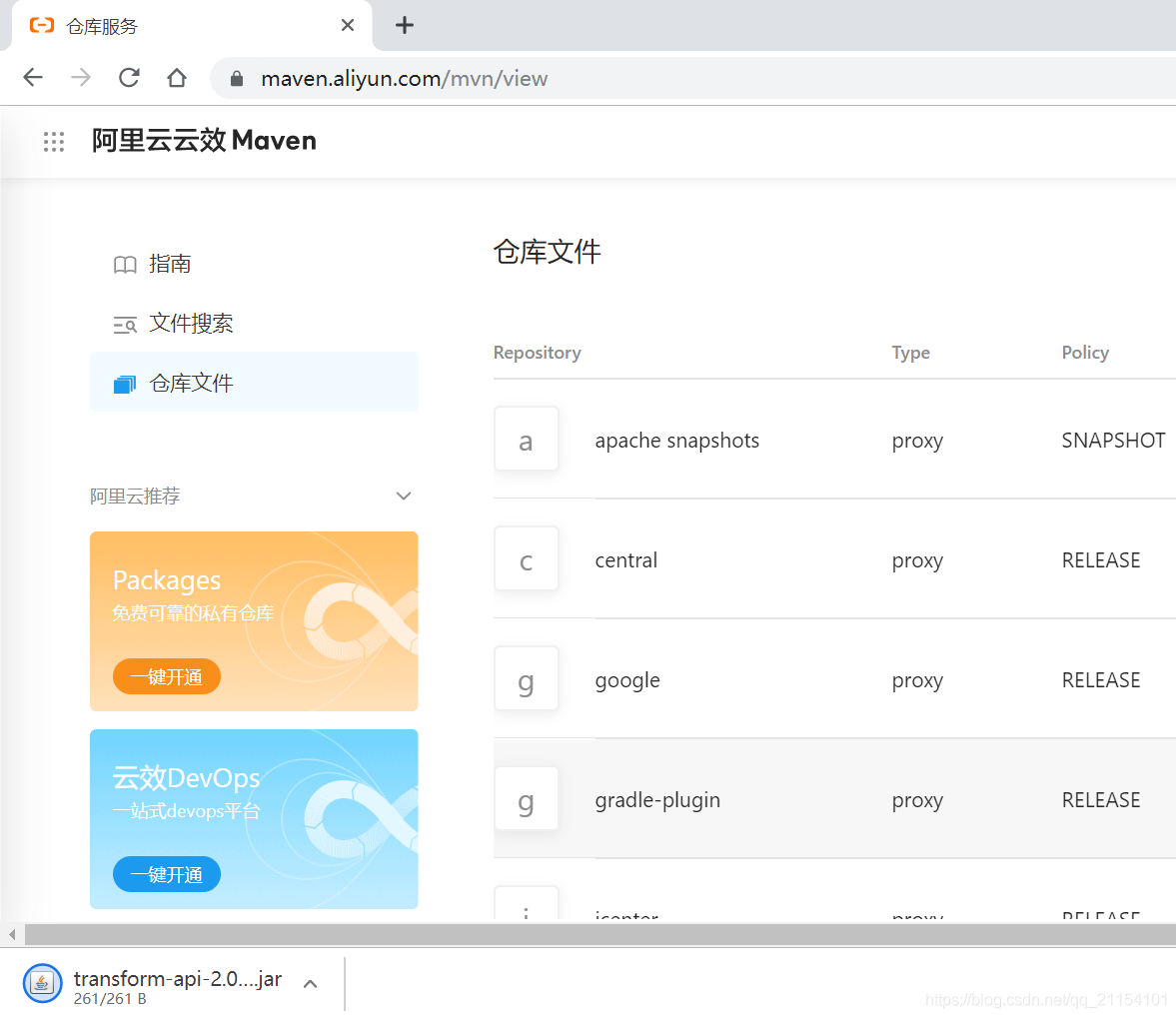This screenshot has width=1176, height=1018.
Task: Click the scrollbar left arrow
Action: tap(12, 934)
